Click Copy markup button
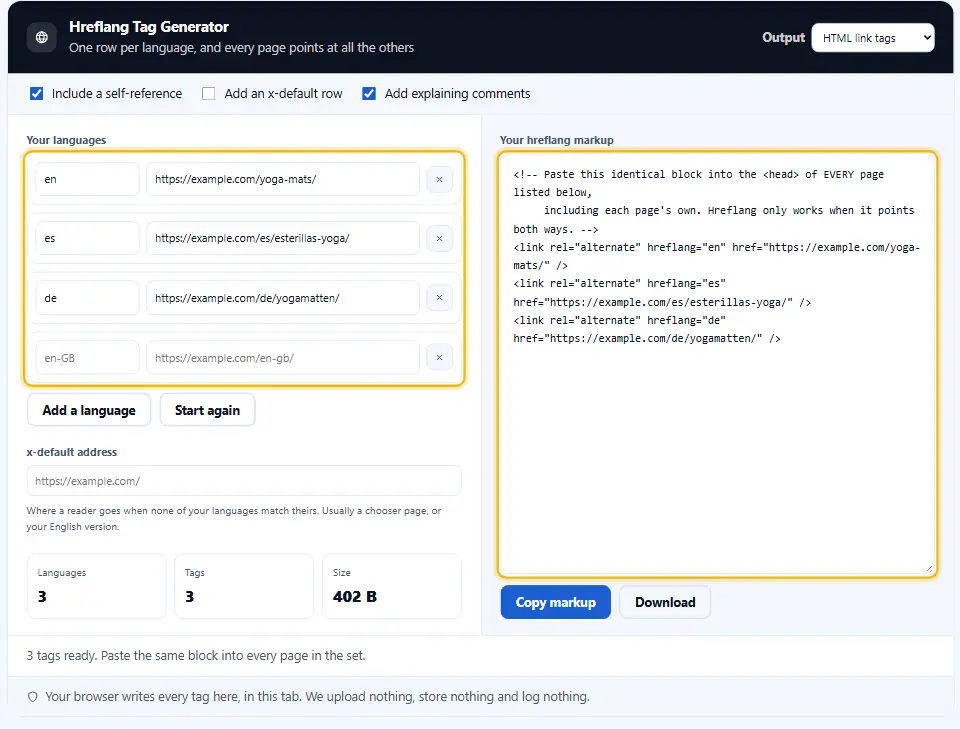The image size is (960, 729). 555,602
